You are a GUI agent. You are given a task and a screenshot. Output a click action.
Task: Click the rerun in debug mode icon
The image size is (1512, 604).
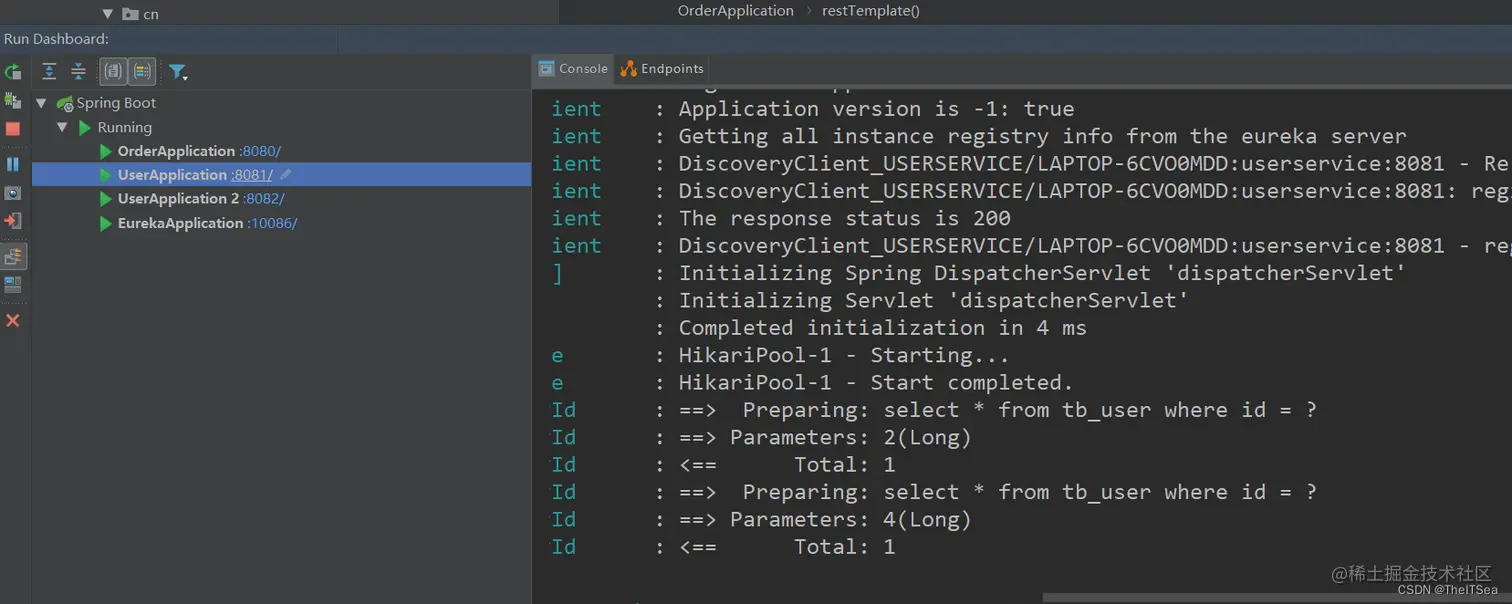tap(13, 101)
